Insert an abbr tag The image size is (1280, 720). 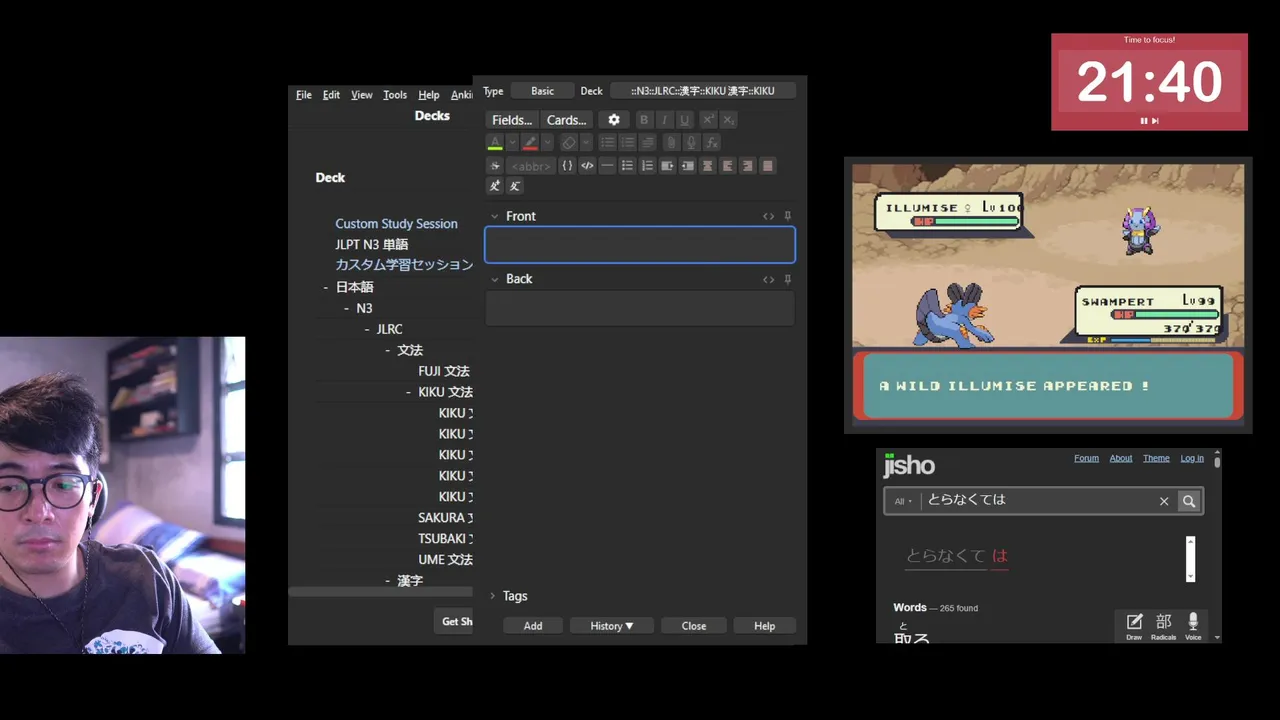(x=531, y=166)
